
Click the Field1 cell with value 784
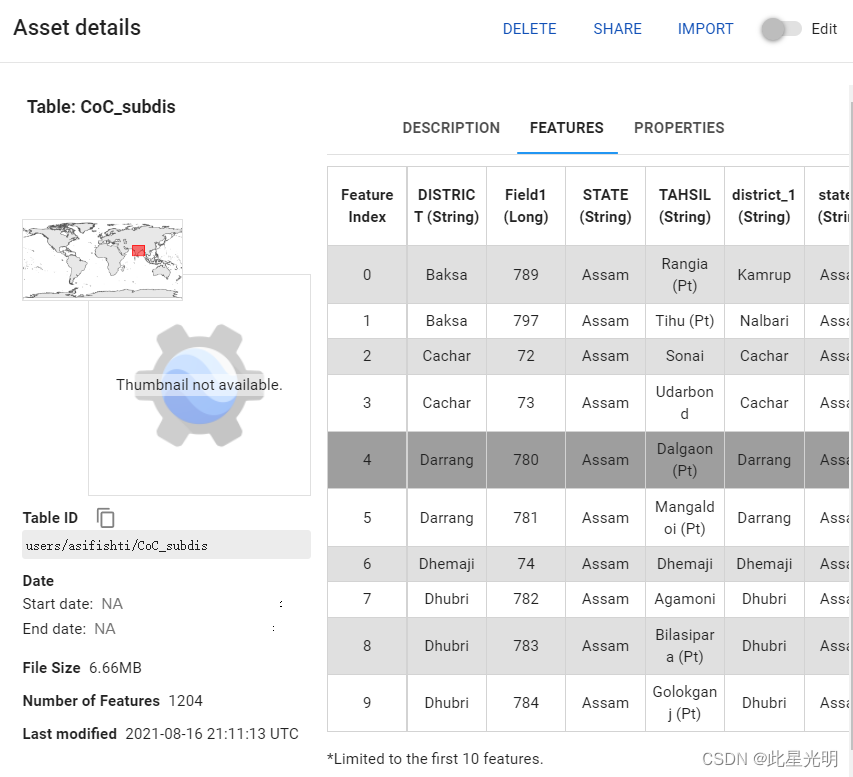[x=526, y=703]
